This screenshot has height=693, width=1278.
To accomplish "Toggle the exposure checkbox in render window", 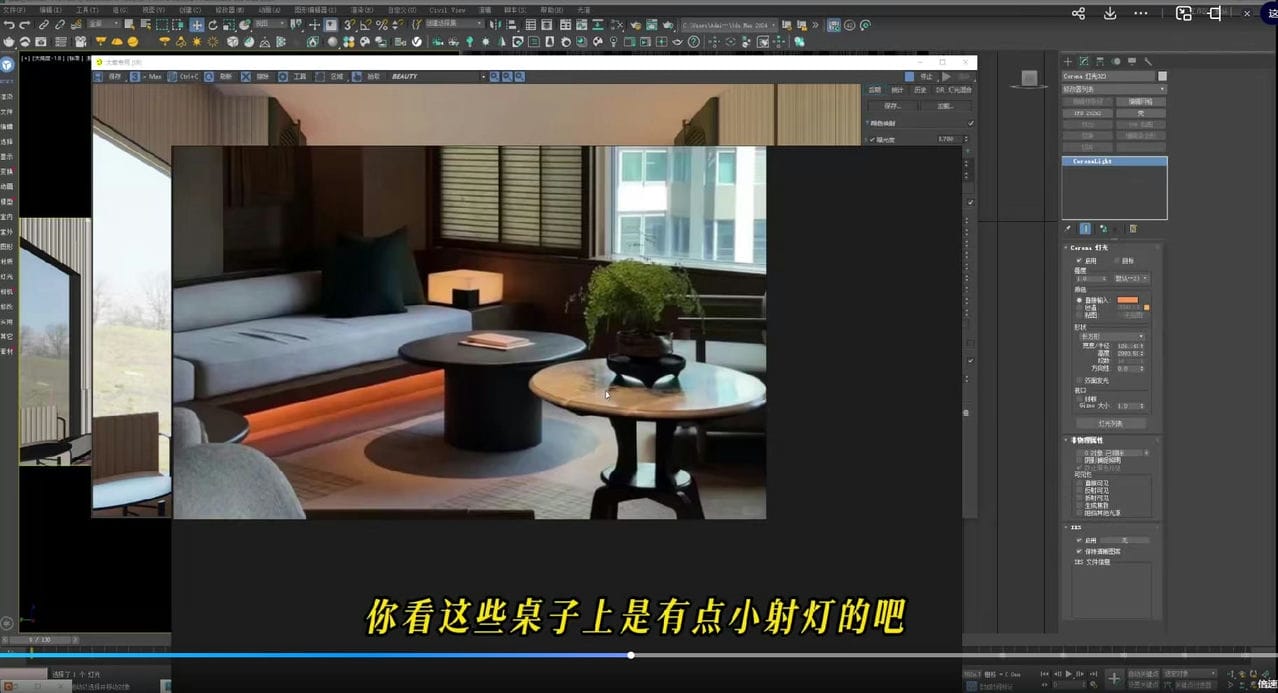I will click(x=872, y=139).
